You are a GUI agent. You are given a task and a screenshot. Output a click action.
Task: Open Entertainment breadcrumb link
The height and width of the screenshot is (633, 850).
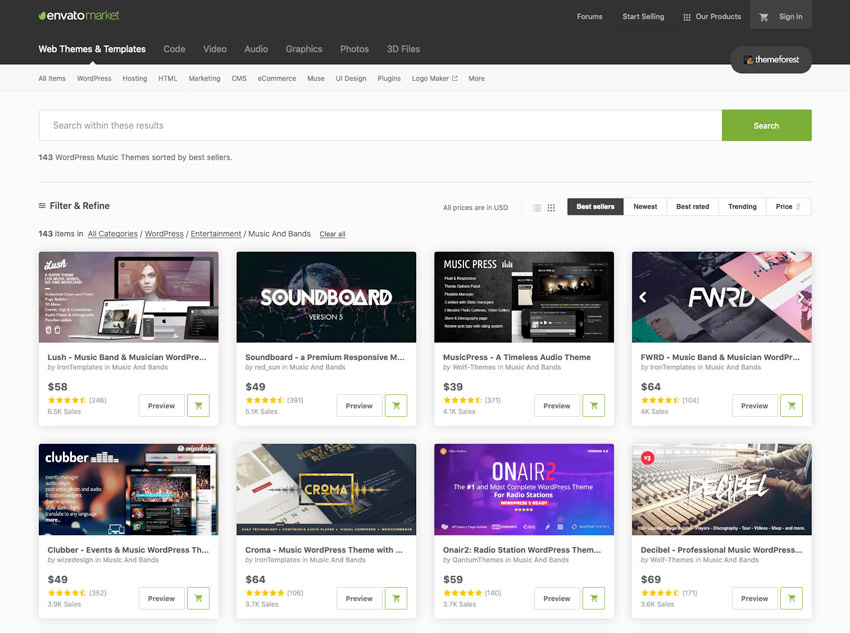pyautogui.click(x=216, y=234)
